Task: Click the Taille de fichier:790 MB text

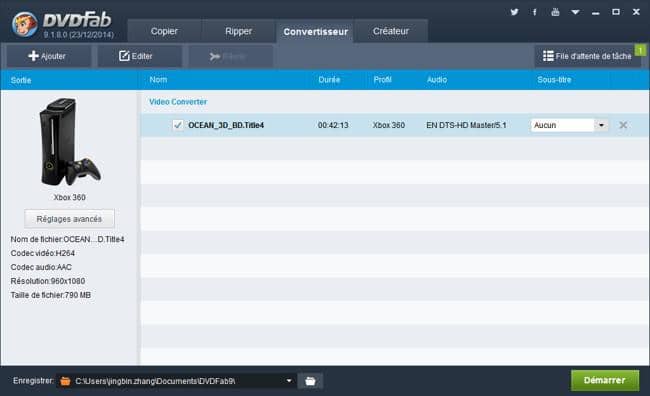Action: pos(51,295)
